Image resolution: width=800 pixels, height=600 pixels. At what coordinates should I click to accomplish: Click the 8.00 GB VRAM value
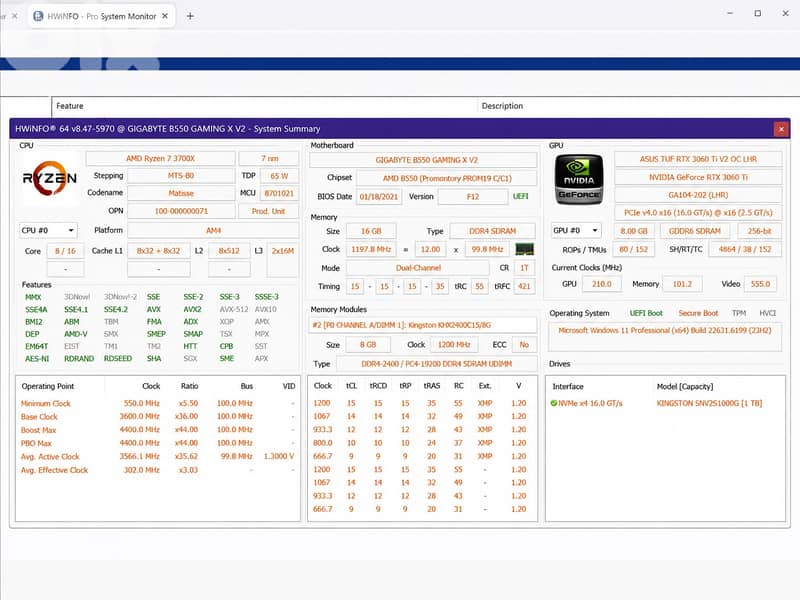pos(634,231)
